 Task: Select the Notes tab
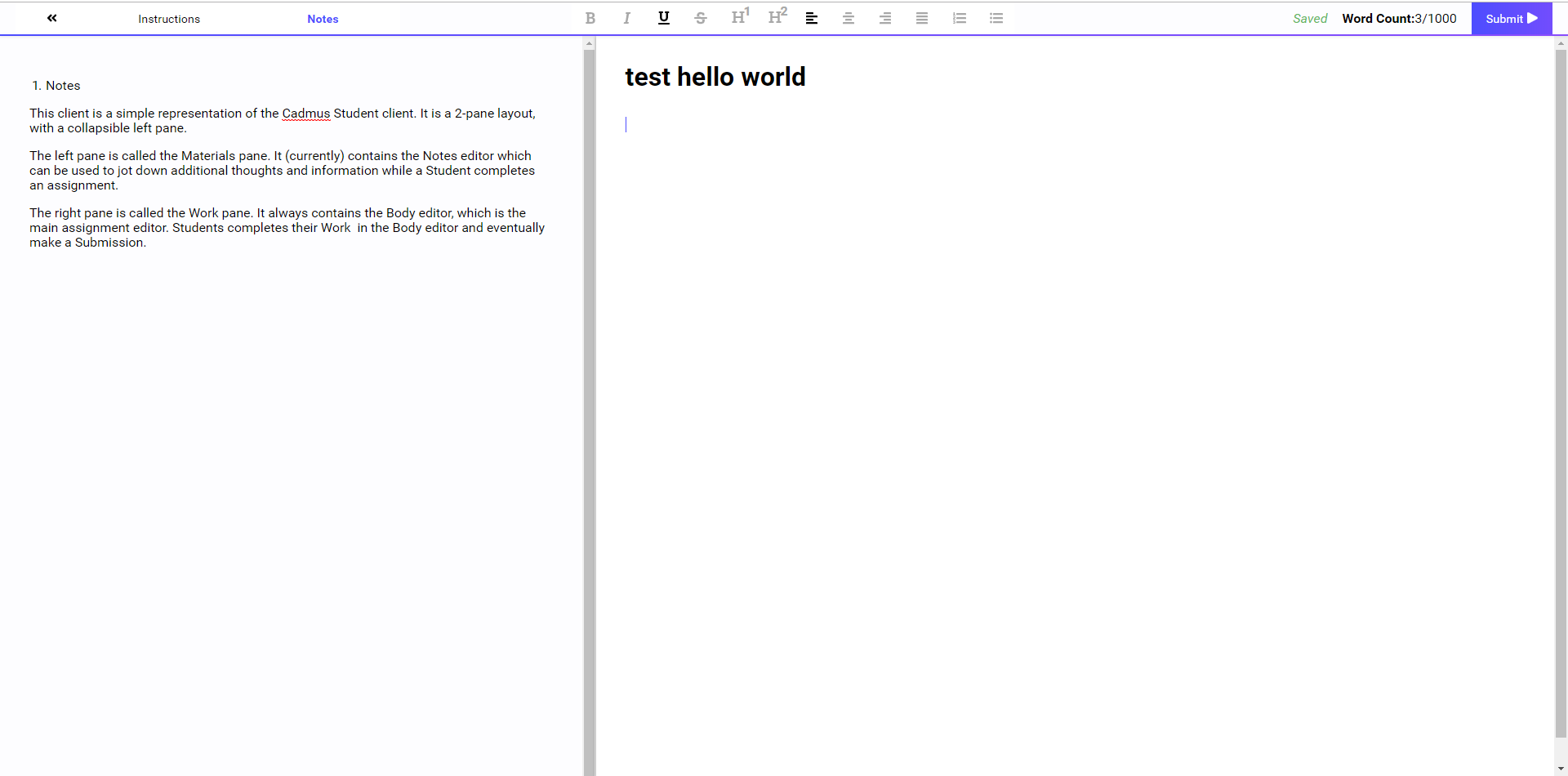point(322,19)
